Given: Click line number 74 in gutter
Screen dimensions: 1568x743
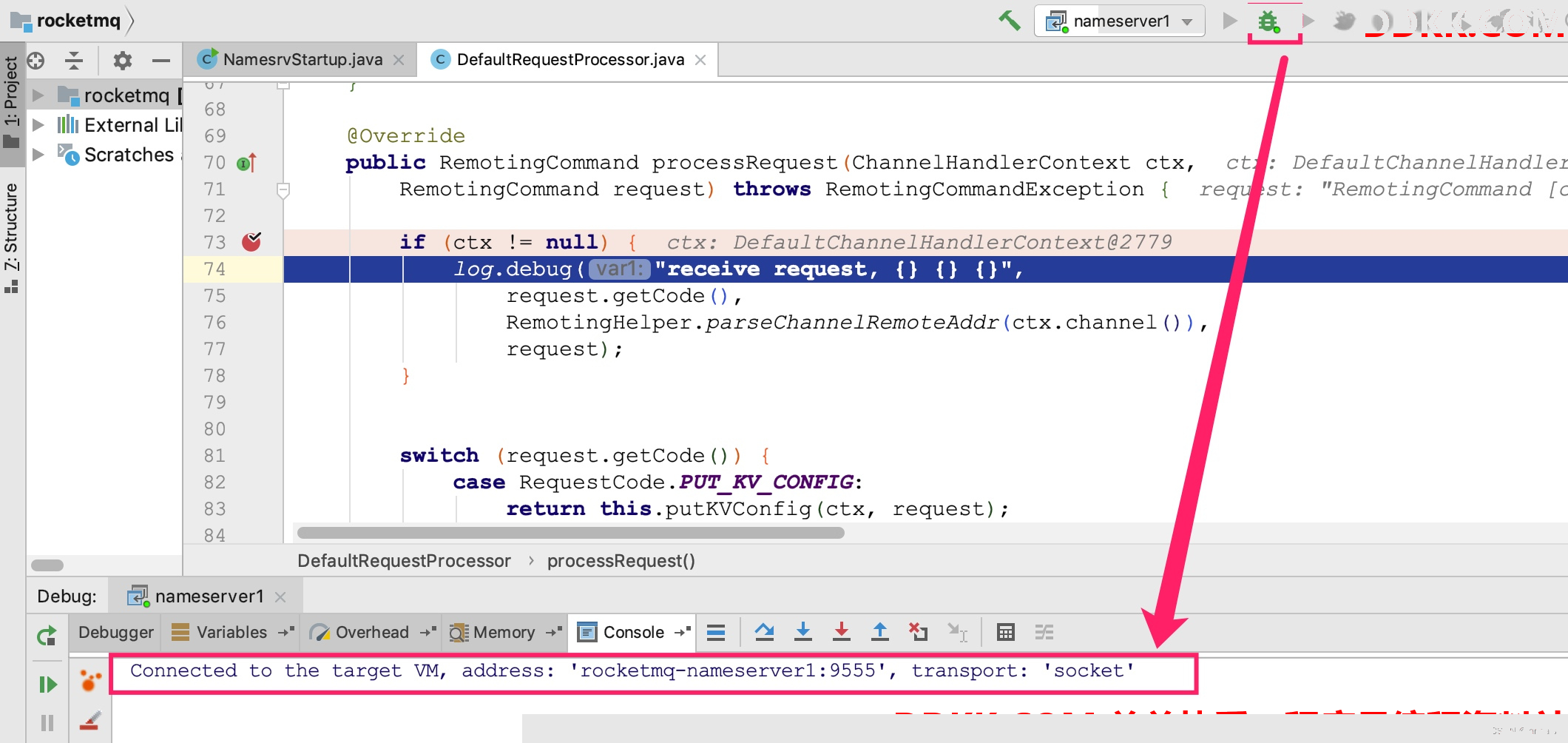Looking at the screenshot, I should click(x=214, y=269).
